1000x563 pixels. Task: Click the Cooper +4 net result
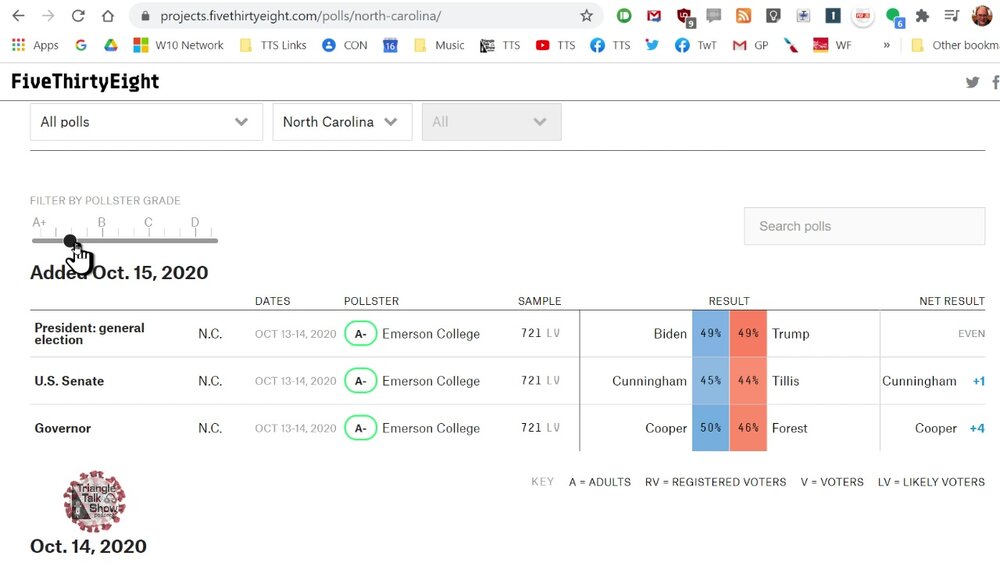950,428
